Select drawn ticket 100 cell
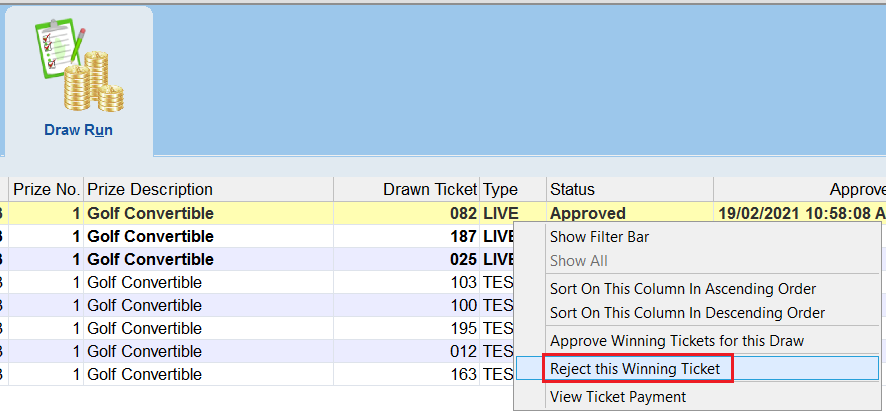The image size is (886, 415). [x=407, y=305]
